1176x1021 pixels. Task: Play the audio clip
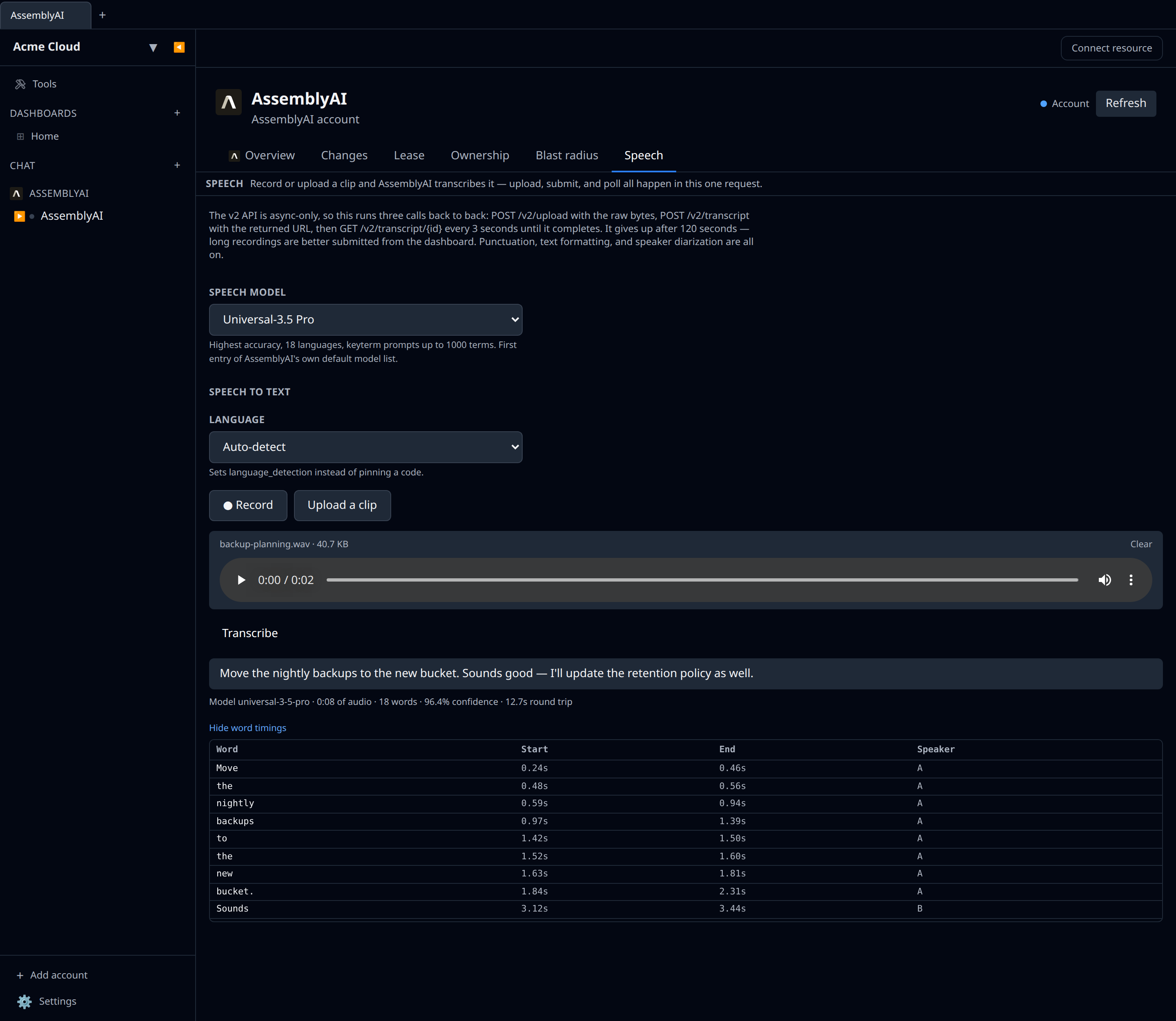pos(241,580)
